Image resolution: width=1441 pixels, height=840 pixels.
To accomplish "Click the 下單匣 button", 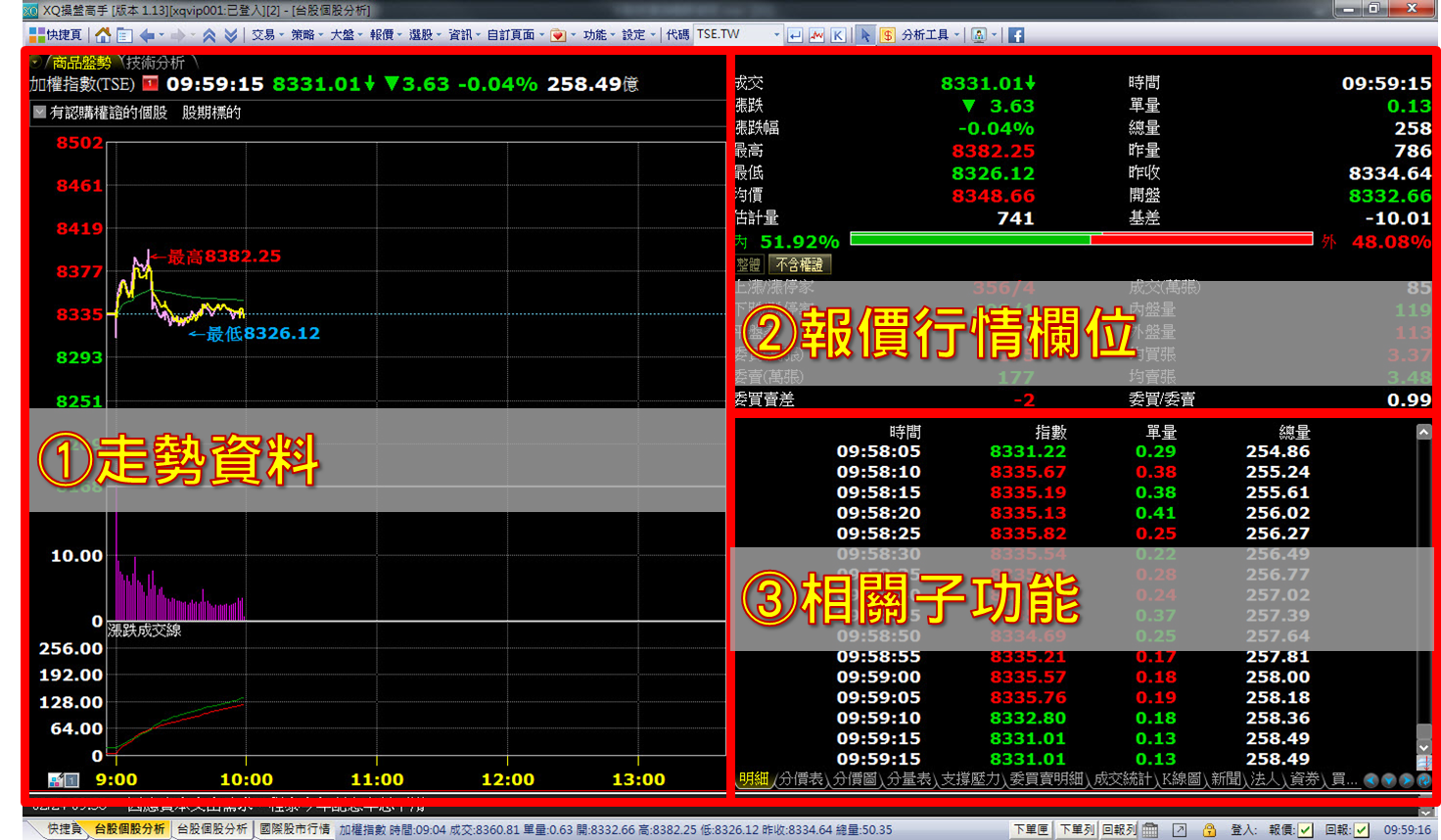I will point(1031,829).
